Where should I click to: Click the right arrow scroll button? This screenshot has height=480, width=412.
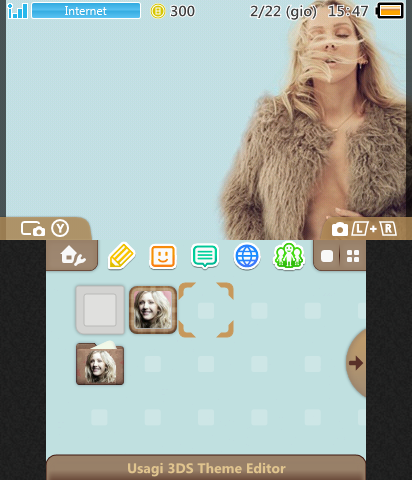(x=356, y=363)
